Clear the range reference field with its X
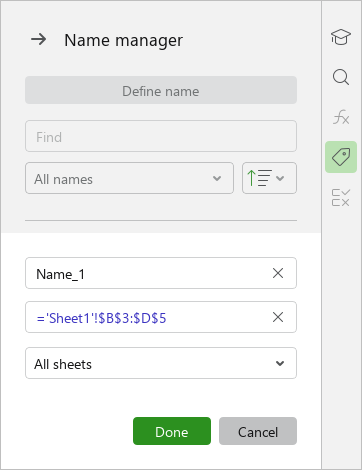Screen dimensions: 362x470 click(278, 317)
